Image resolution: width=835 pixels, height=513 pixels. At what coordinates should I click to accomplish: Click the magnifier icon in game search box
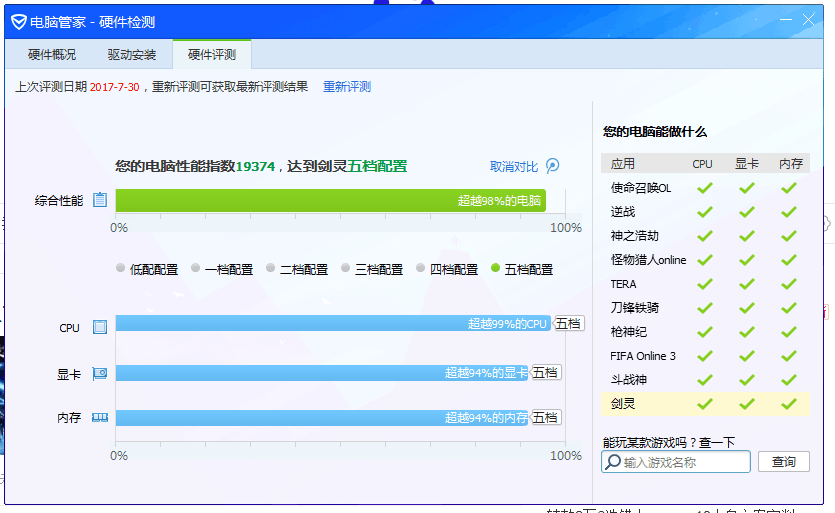tap(613, 461)
